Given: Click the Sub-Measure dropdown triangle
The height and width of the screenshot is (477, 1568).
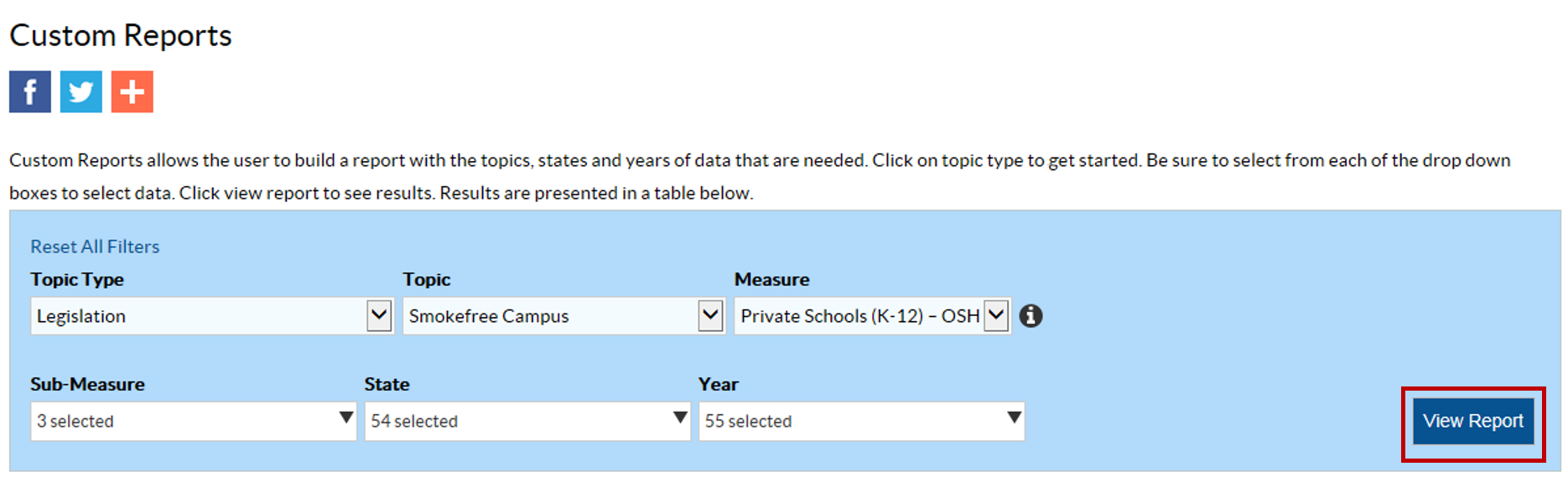Looking at the screenshot, I should pyautogui.click(x=345, y=417).
